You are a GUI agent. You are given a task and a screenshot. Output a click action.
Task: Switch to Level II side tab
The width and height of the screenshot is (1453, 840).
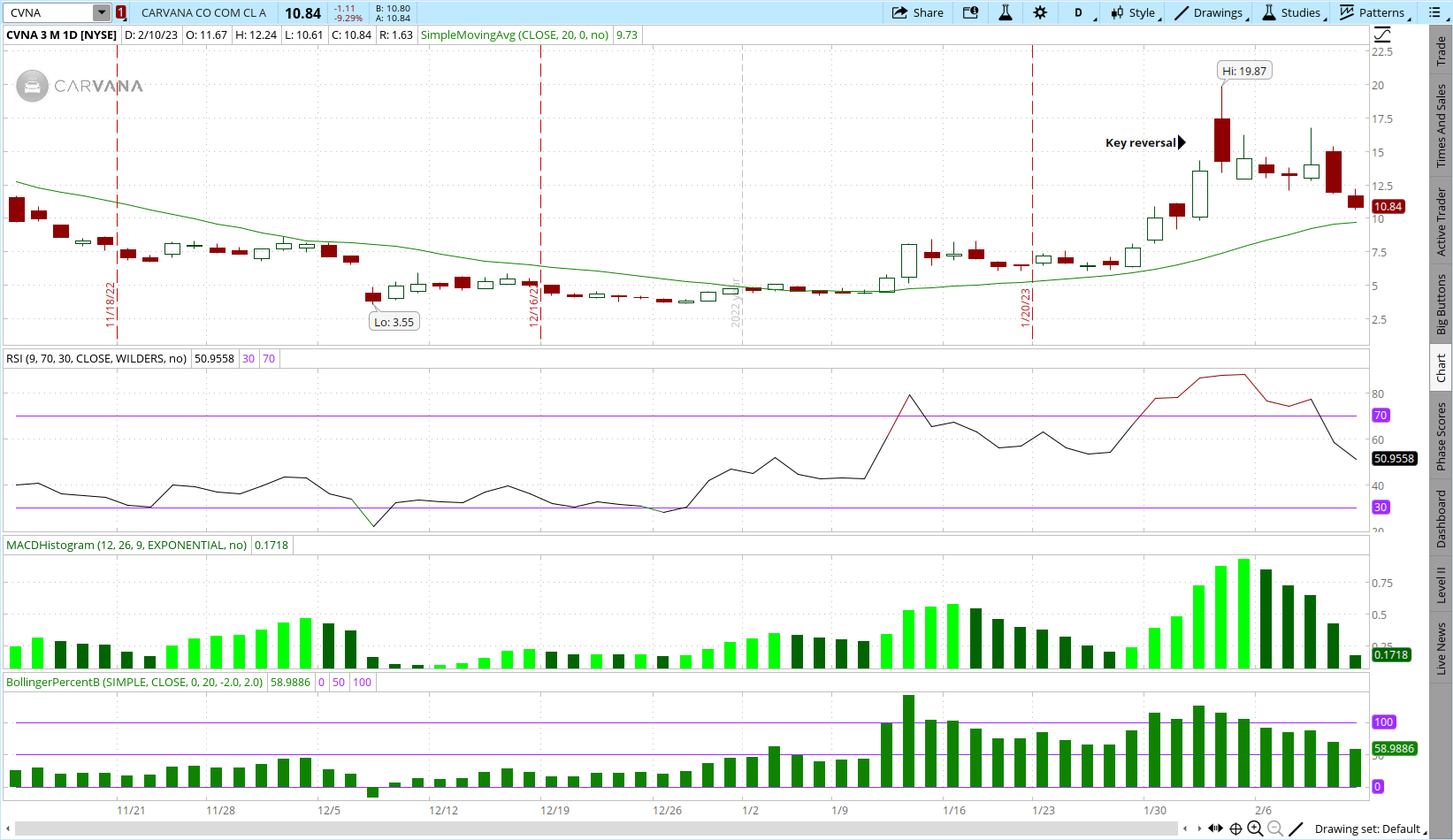1441,584
